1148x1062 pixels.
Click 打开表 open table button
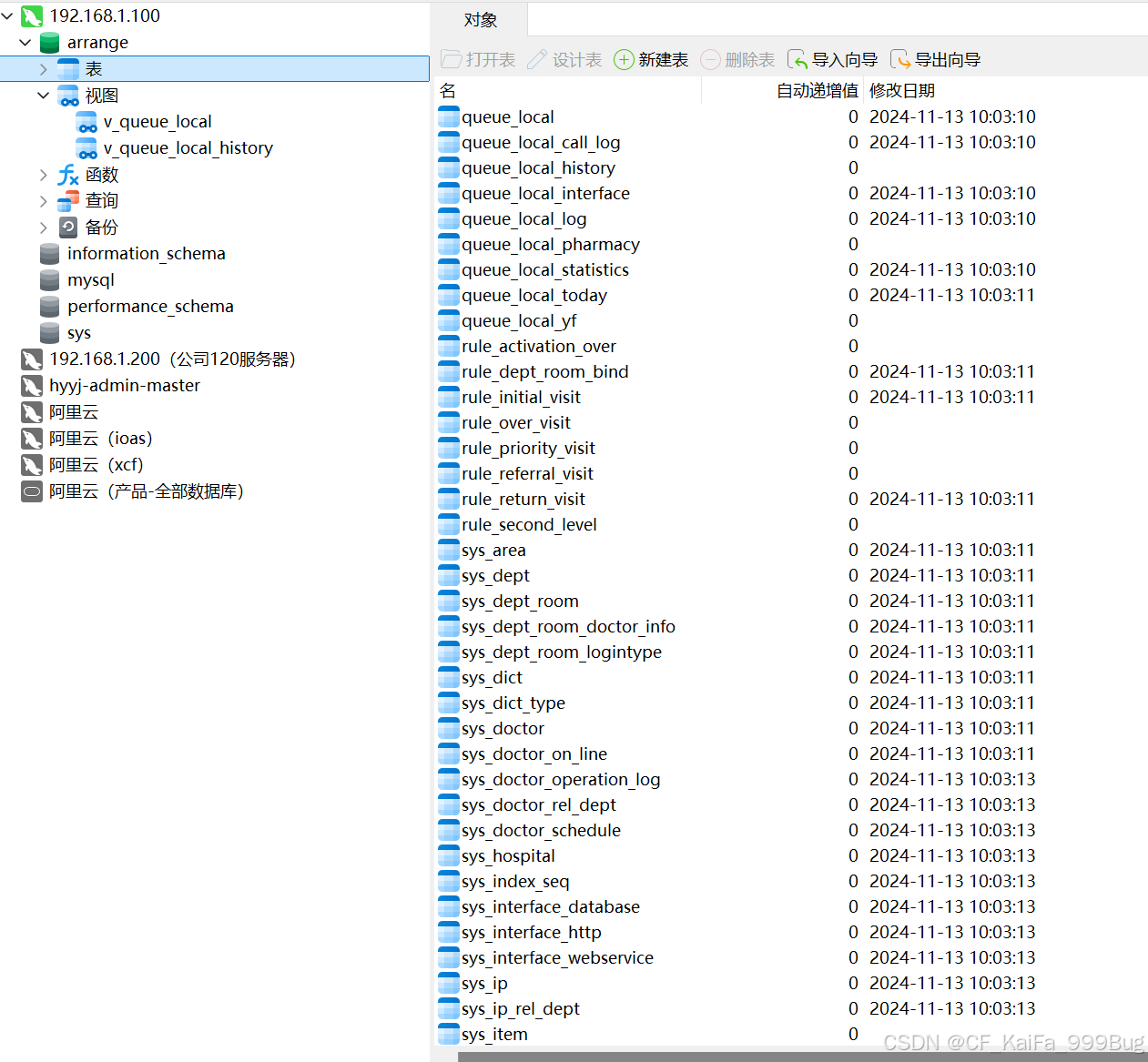pyautogui.click(x=478, y=60)
